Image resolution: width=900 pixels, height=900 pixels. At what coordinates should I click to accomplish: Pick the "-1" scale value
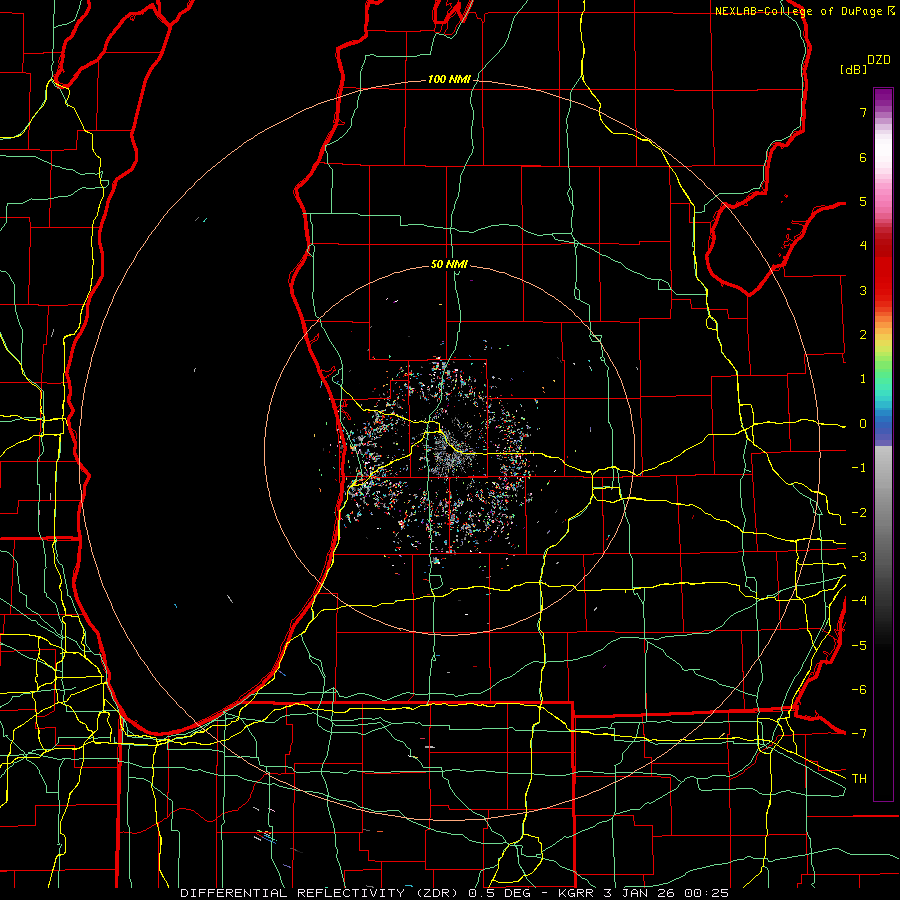point(859,468)
